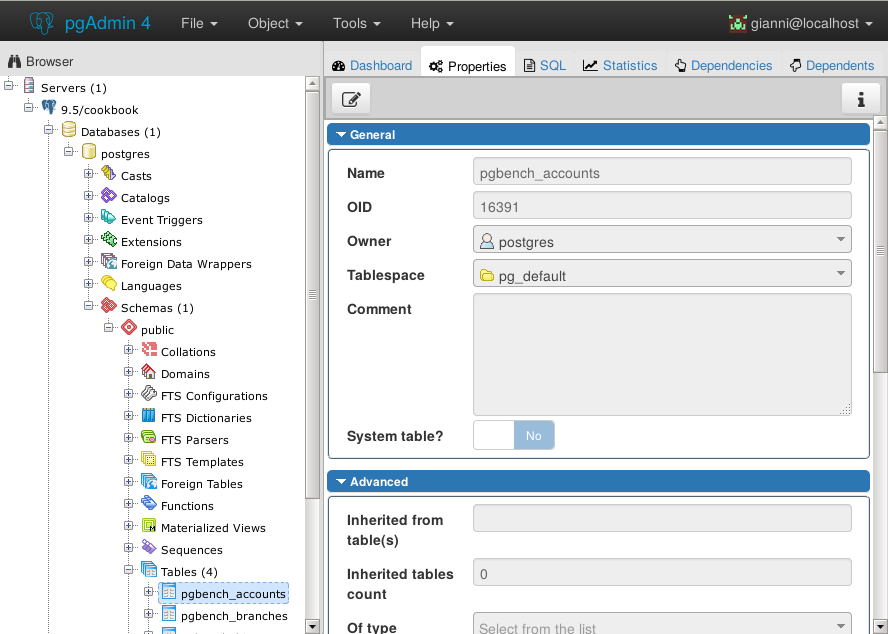Open the gianni@localhost user menu
The width and height of the screenshot is (888, 634).
801,23
